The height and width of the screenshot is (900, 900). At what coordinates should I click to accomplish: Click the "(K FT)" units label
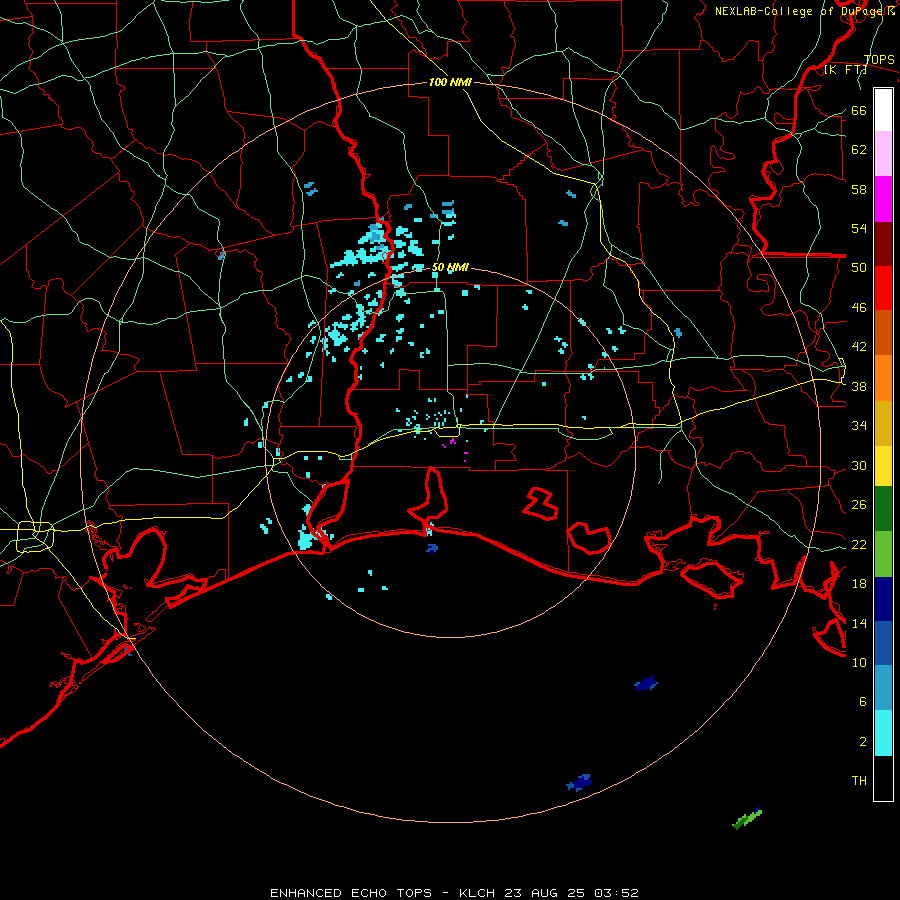pyautogui.click(x=845, y=69)
